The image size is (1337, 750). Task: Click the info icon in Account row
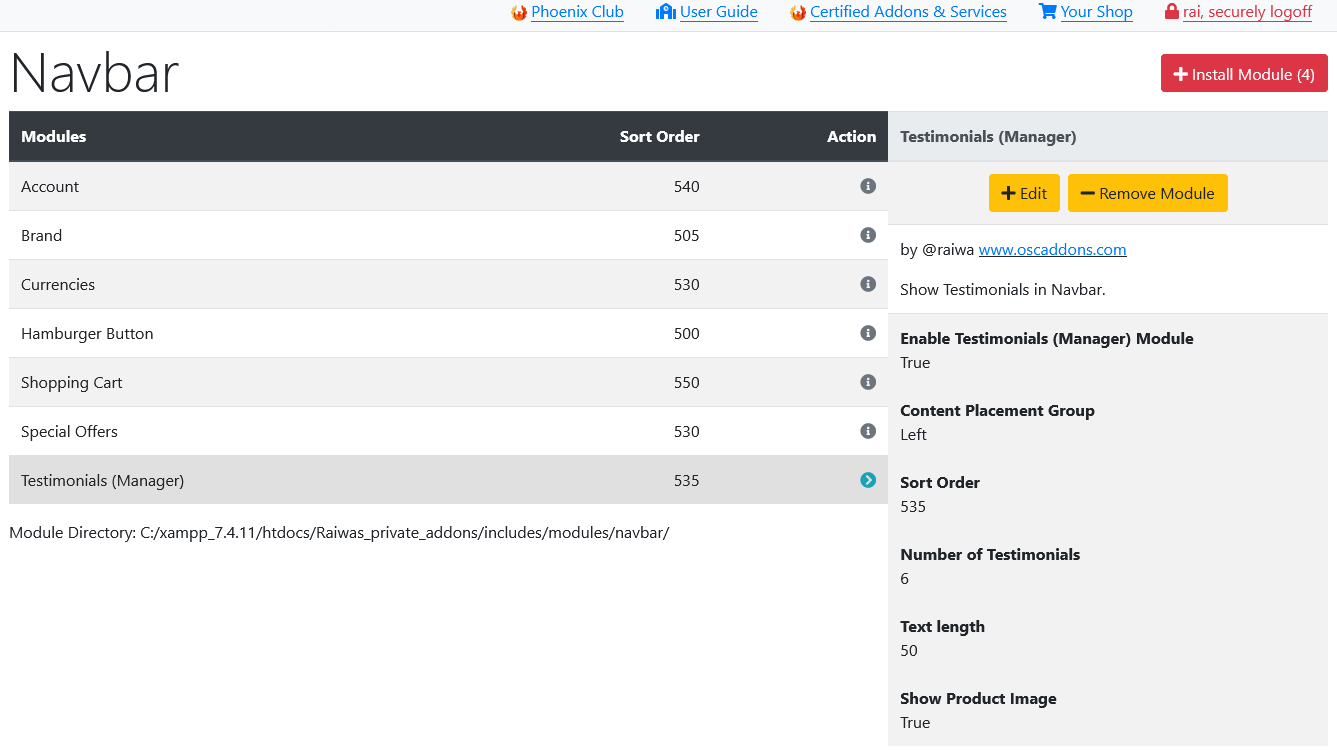pos(868,186)
